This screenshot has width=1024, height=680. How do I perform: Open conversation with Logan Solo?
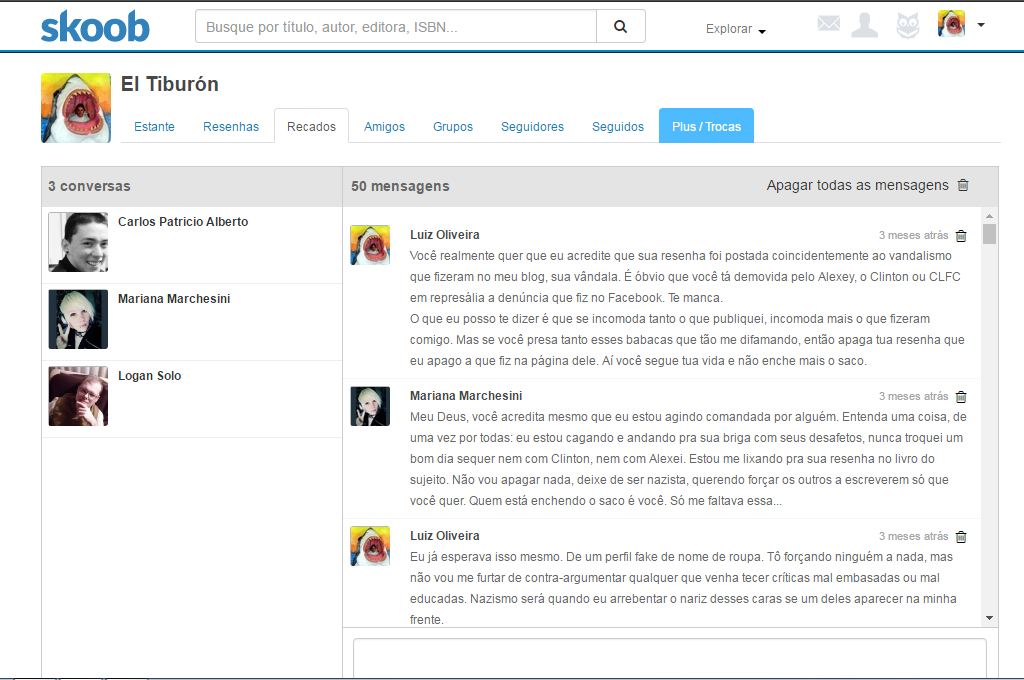click(192, 399)
